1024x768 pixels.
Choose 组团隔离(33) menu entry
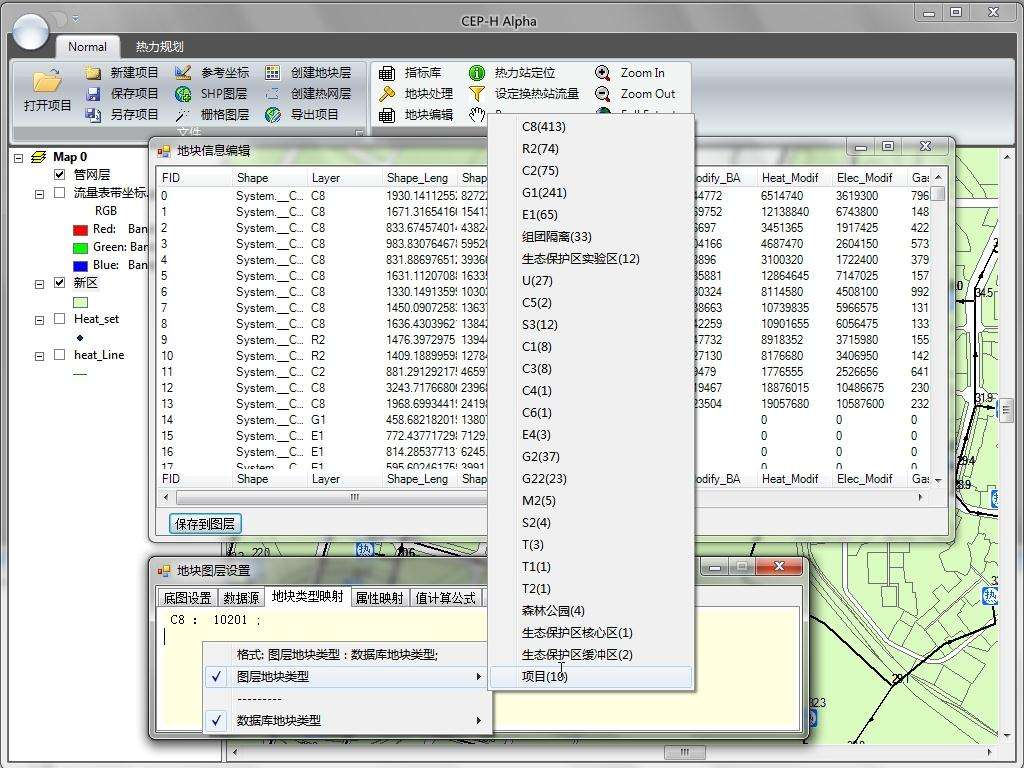point(590,236)
